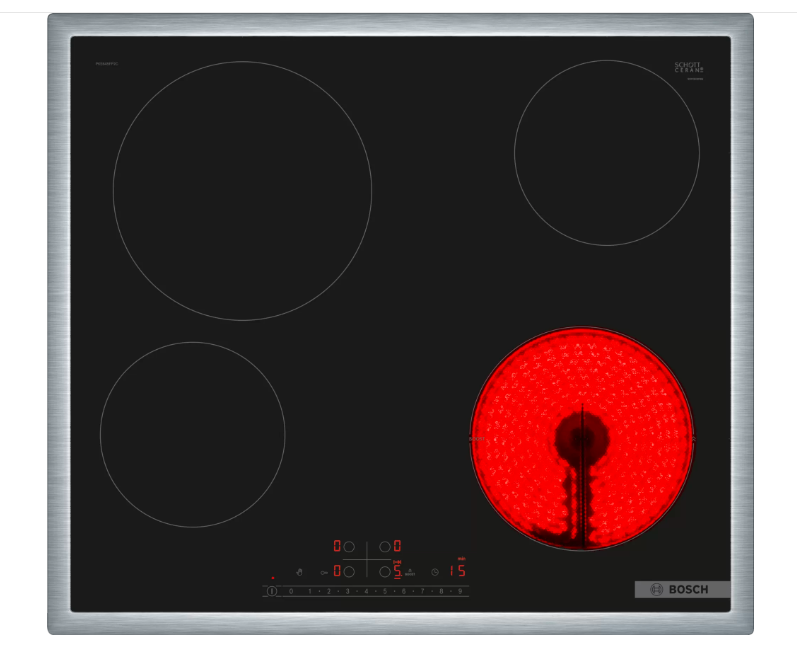
Task: Click the glowing red front-right cooking zone
Action: pyautogui.click(x=582, y=438)
